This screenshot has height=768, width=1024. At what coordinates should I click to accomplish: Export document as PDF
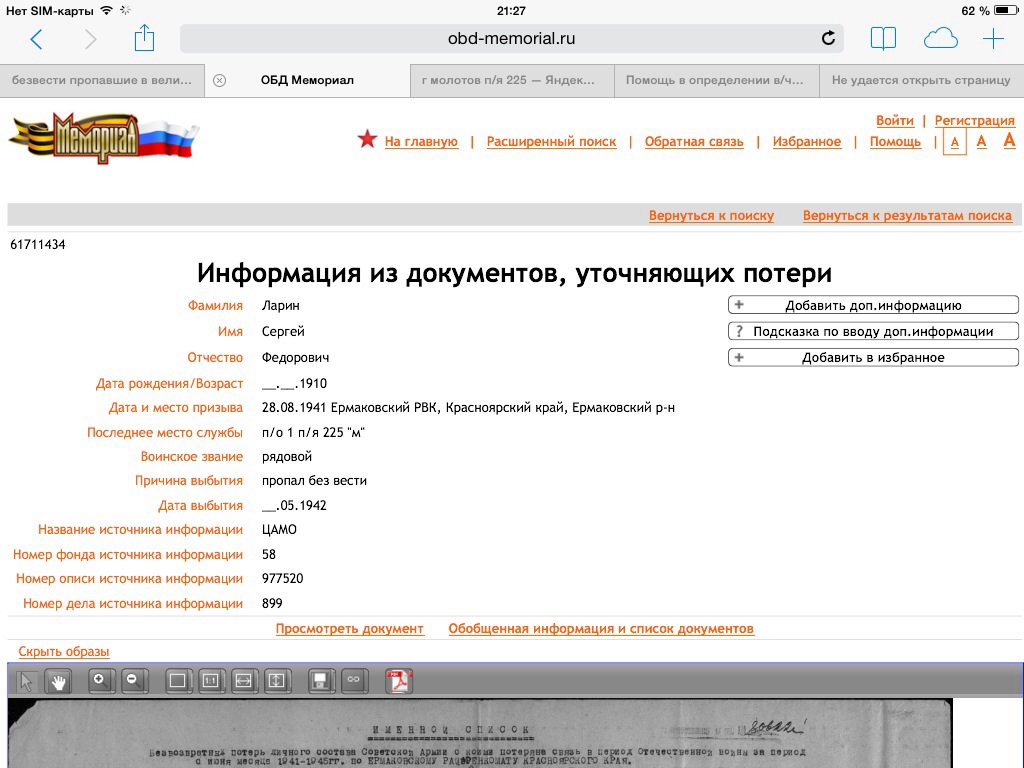click(x=399, y=681)
